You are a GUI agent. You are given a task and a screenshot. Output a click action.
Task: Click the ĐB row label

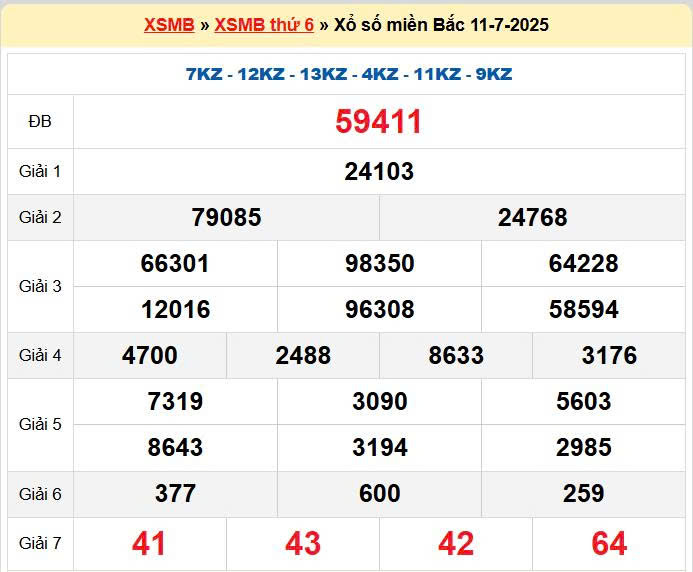(x=40, y=122)
